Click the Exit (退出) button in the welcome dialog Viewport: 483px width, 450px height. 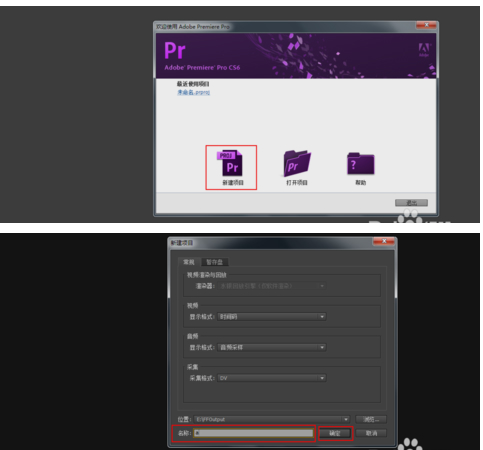(411, 203)
